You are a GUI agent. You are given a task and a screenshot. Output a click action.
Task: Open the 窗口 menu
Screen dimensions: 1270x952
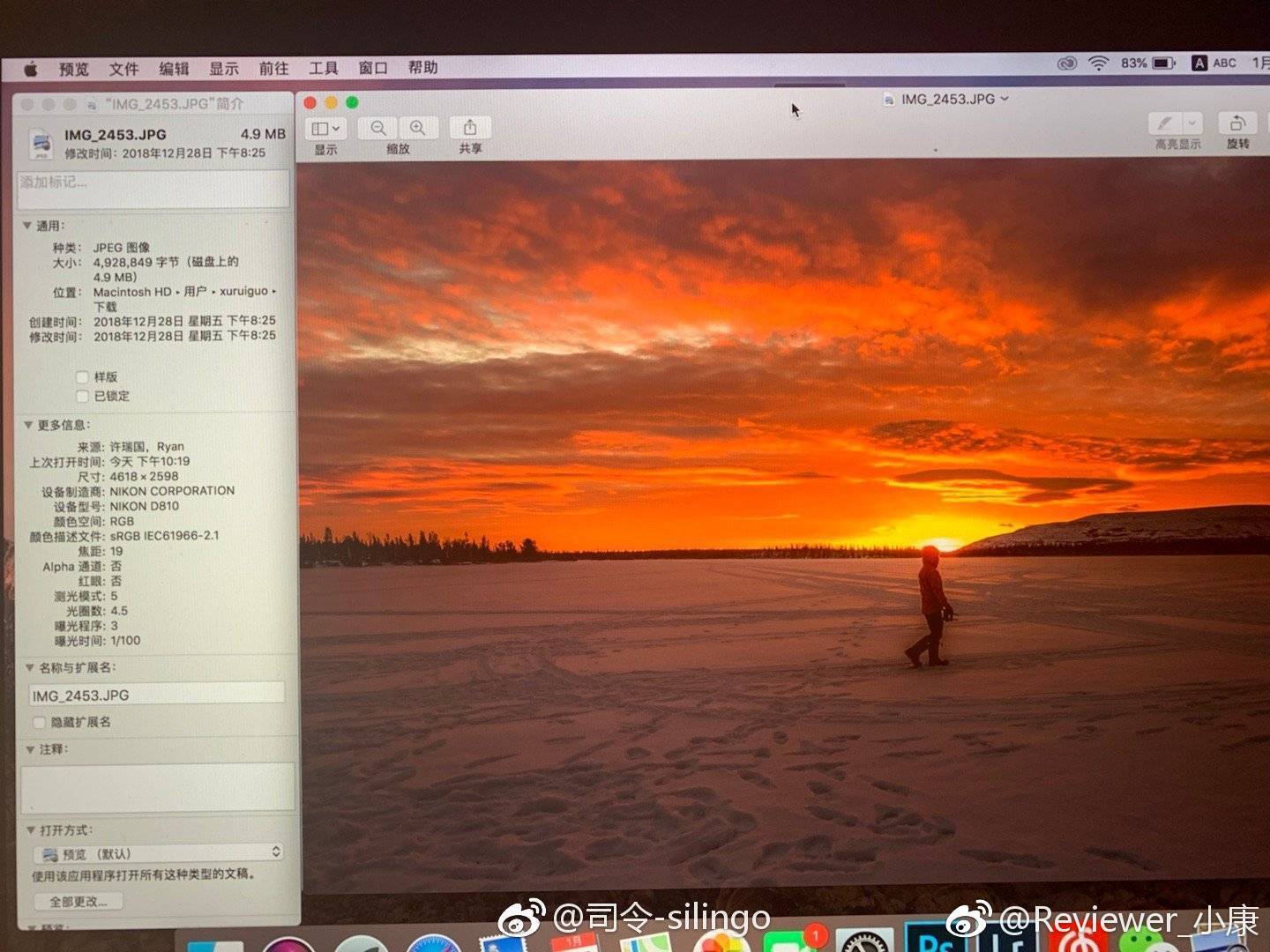click(373, 68)
